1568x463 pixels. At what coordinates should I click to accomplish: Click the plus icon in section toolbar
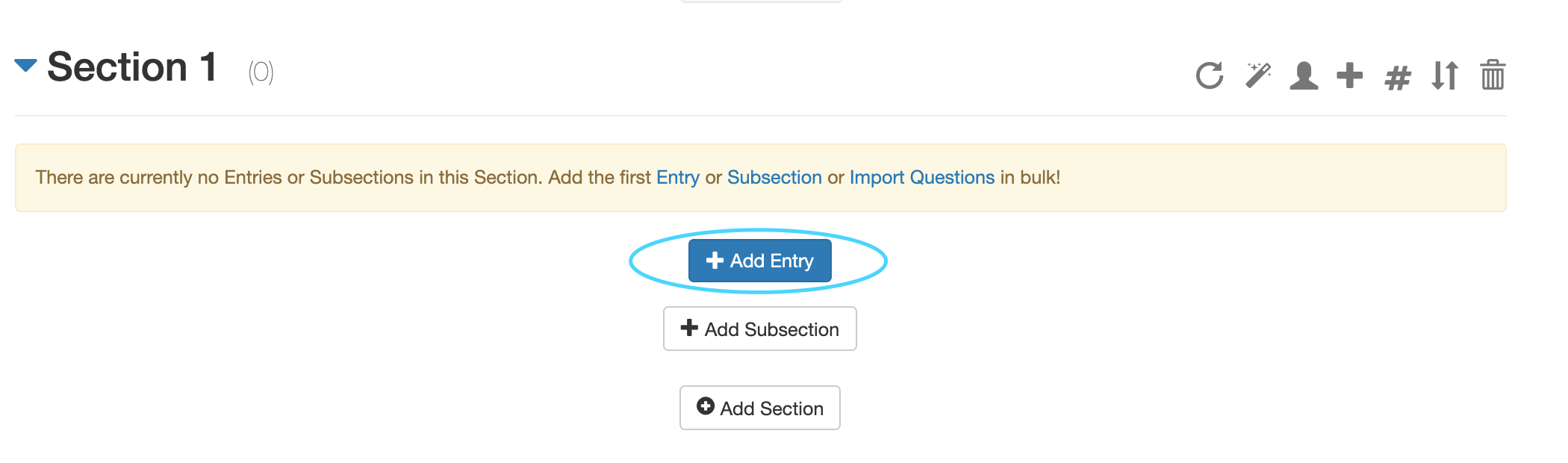tap(1350, 75)
